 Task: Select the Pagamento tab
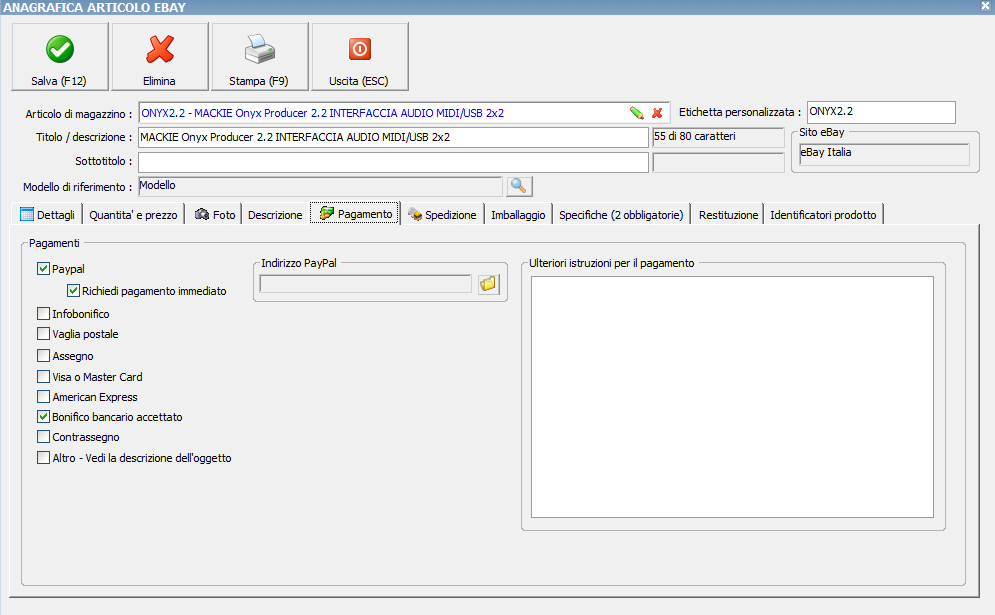coord(355,214)
